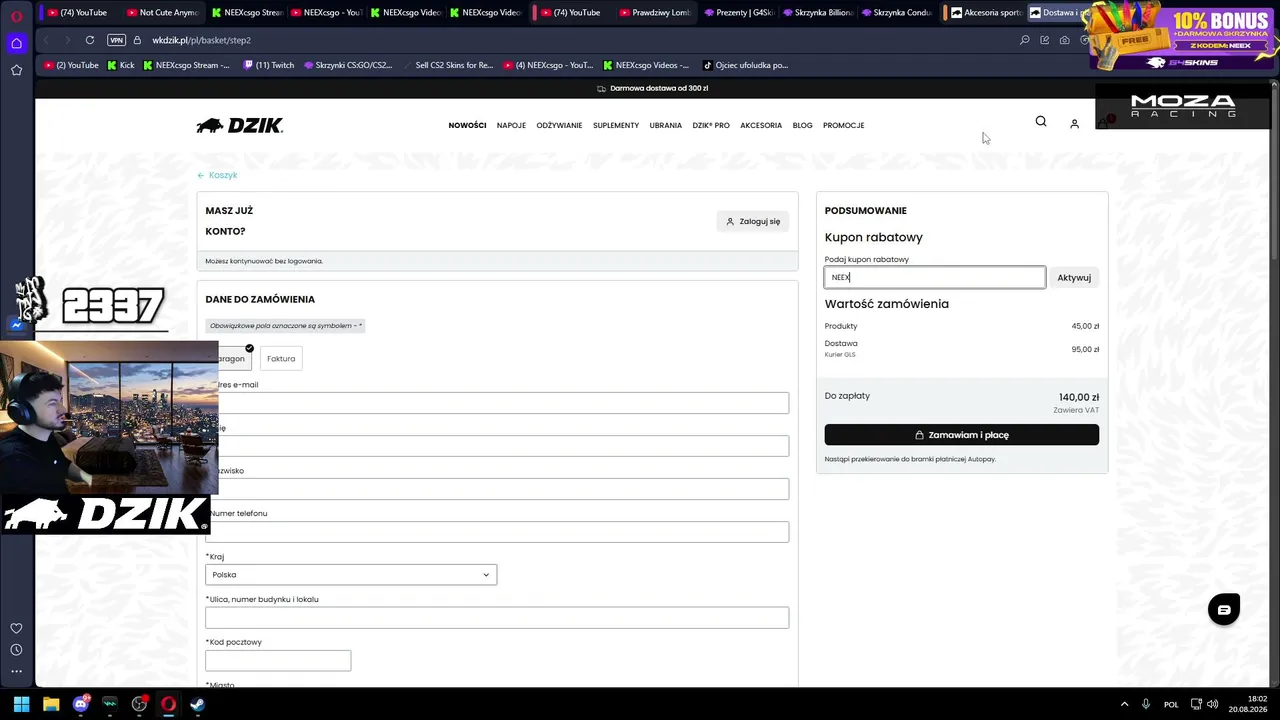The width and height of the screenshot is (1280, 720).
Task: Click the Opera menu logo icon
Action: point(16,14)
